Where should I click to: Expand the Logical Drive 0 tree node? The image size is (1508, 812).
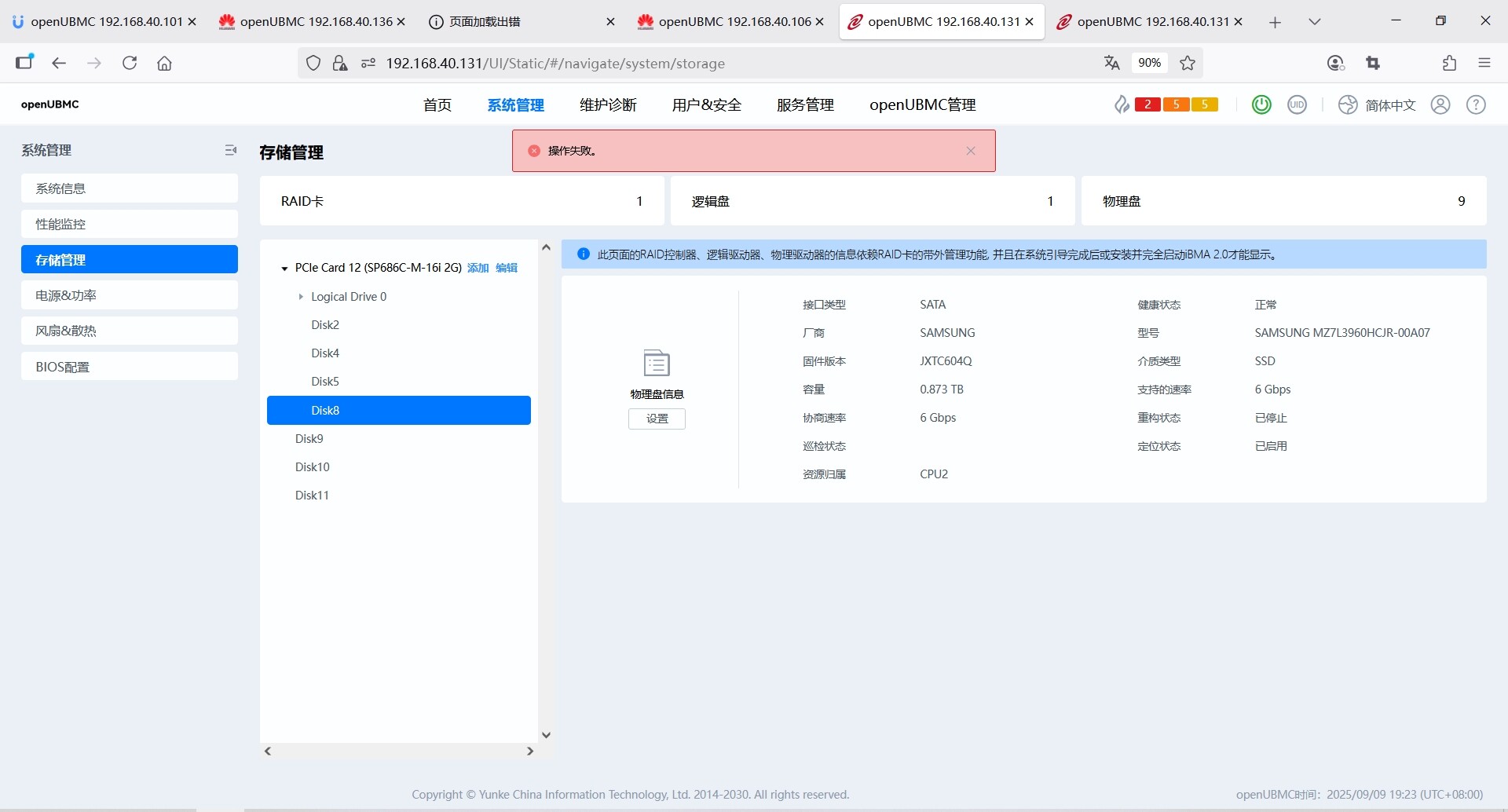(301, 297)
